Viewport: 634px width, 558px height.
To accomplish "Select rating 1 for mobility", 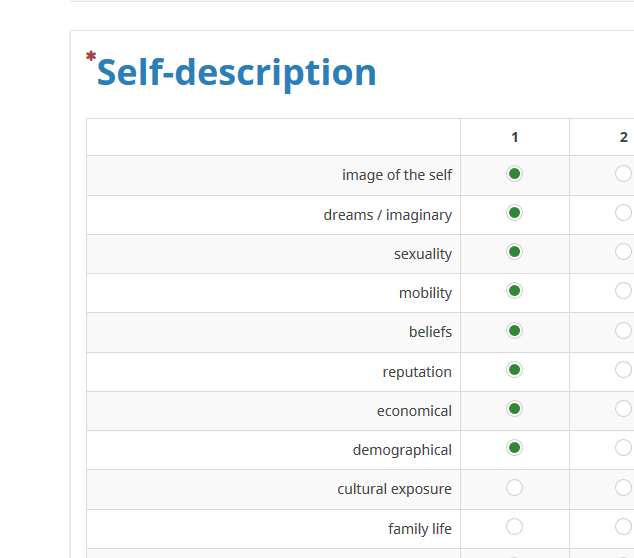I will click(x=515, y=291).
